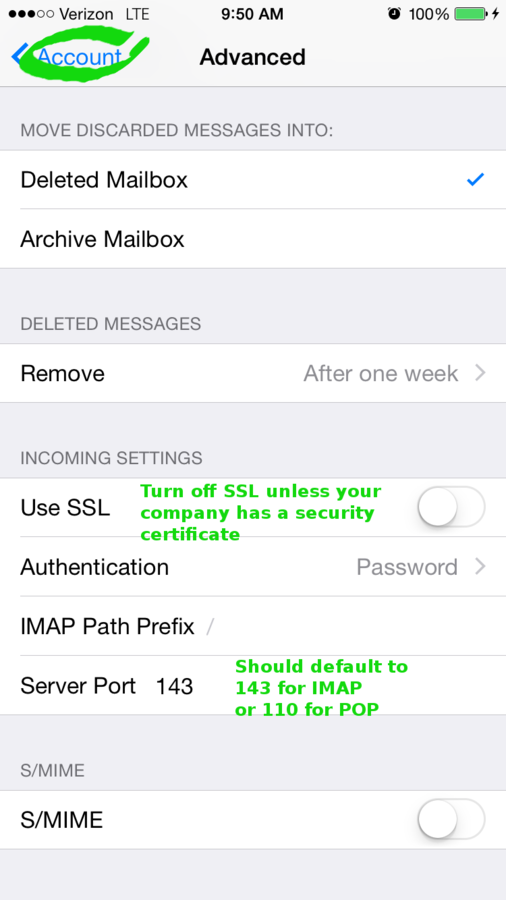The width and height of the screenshot is (506, 900).
Task: Tap the Password authentication value
Action: click(407, 567)
